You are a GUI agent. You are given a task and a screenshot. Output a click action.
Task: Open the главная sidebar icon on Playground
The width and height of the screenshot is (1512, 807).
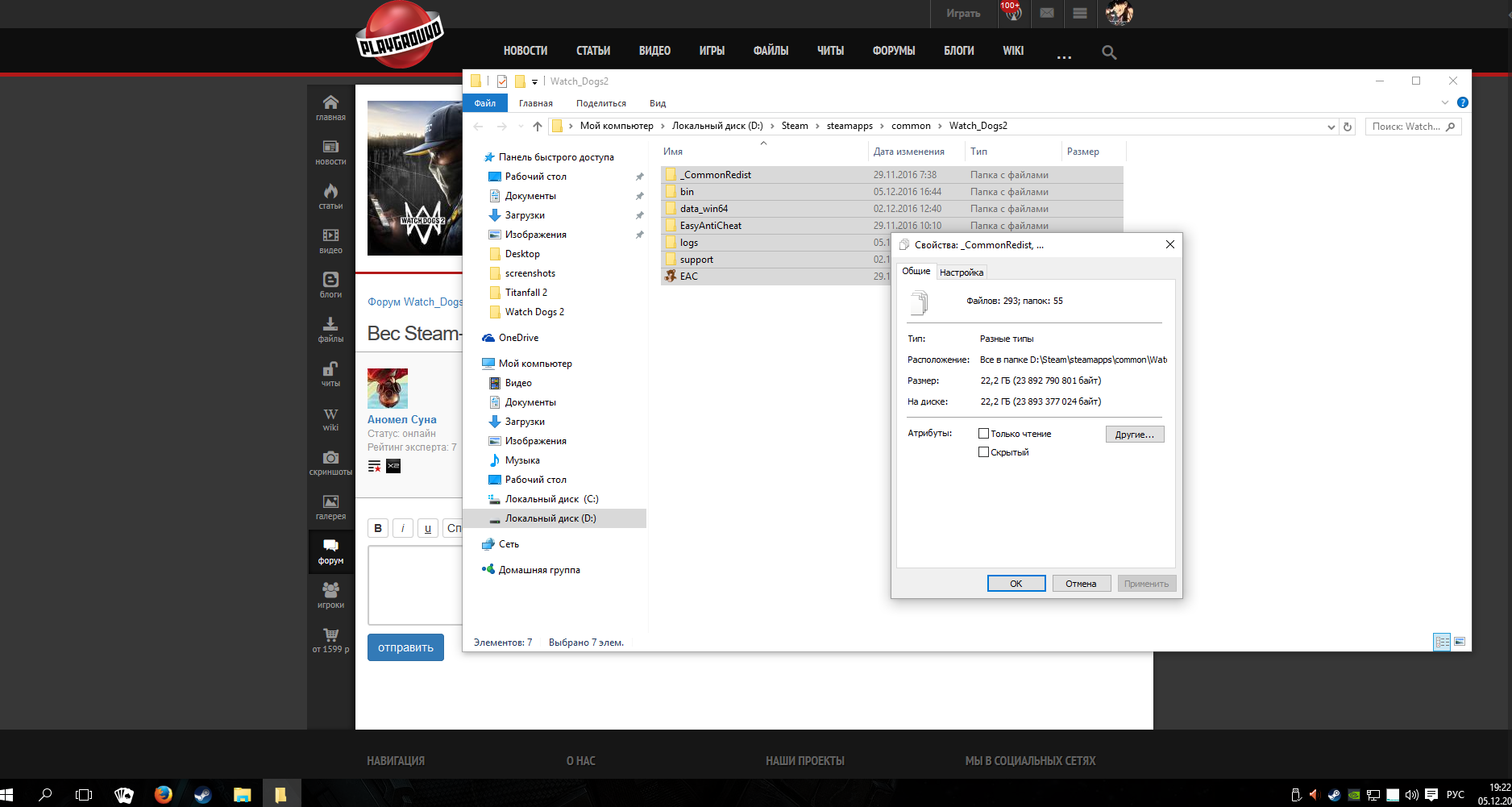[330, 108]
